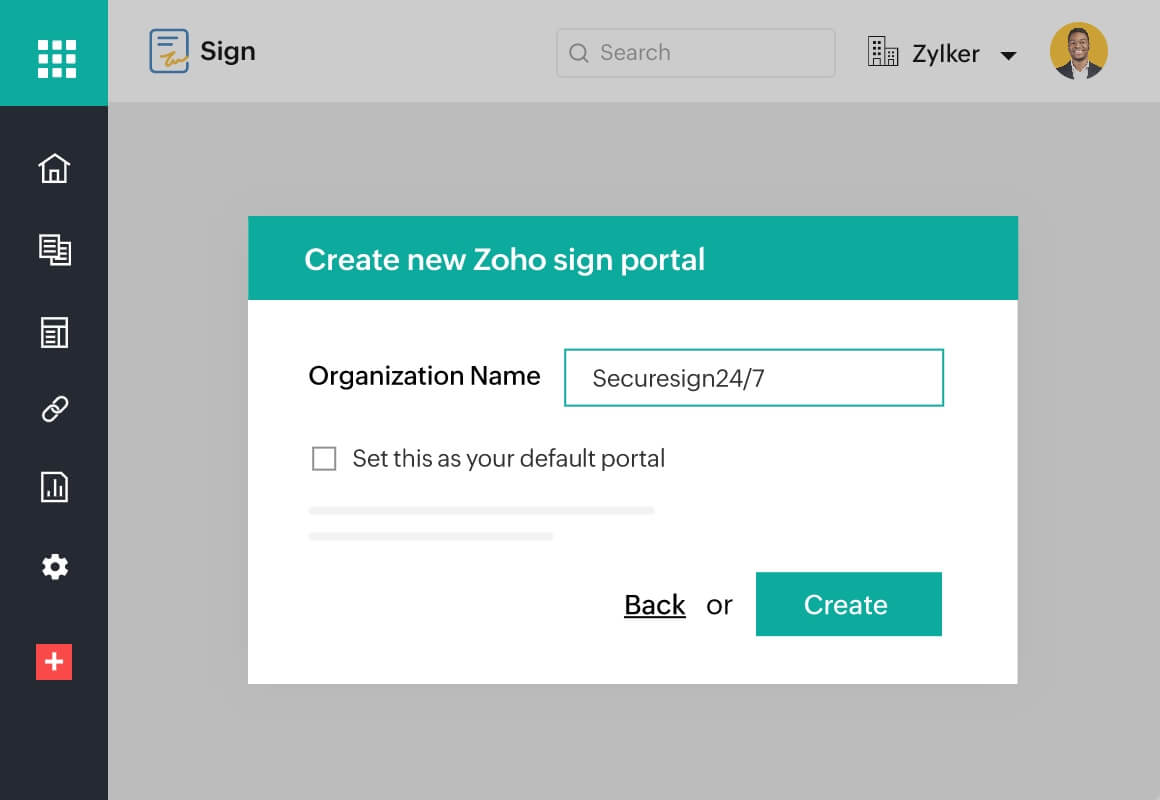
Task: Go Back from the portal creation dialog
Action: tap(654, 604)
